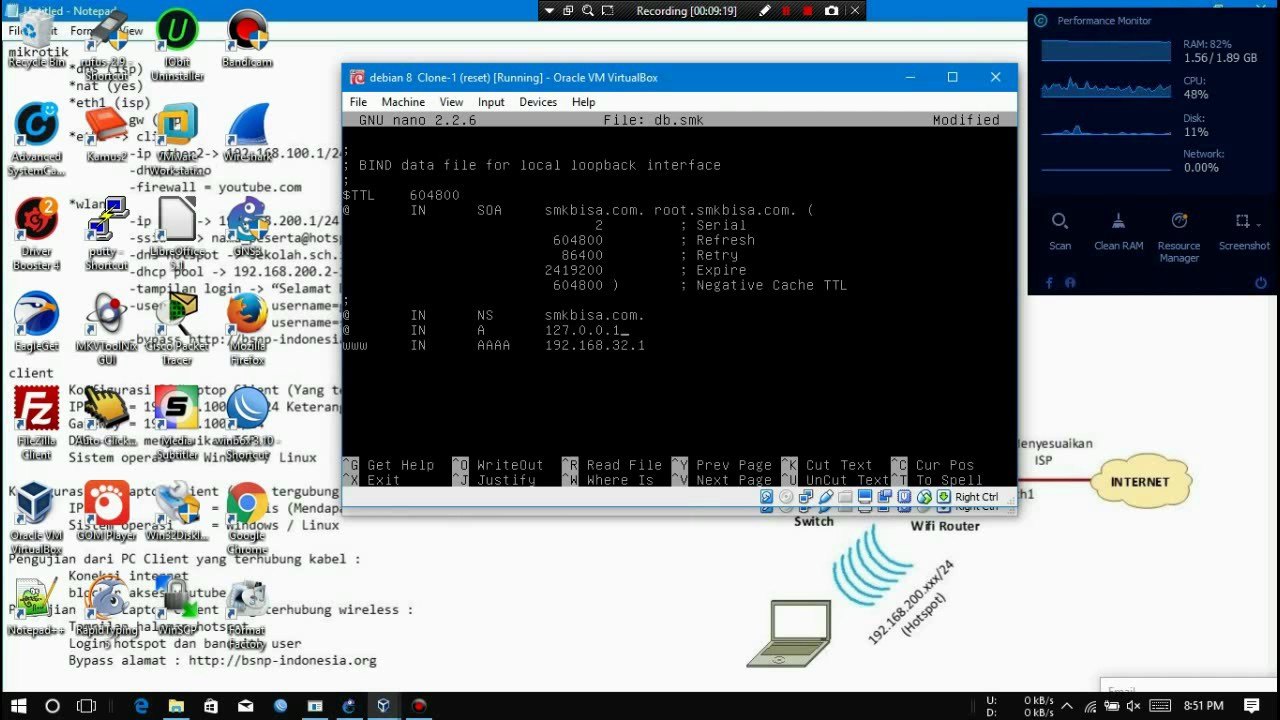Close the recording toolbar with its X icon
Viewport: 1280px width, 720px height.
(855, 11)
